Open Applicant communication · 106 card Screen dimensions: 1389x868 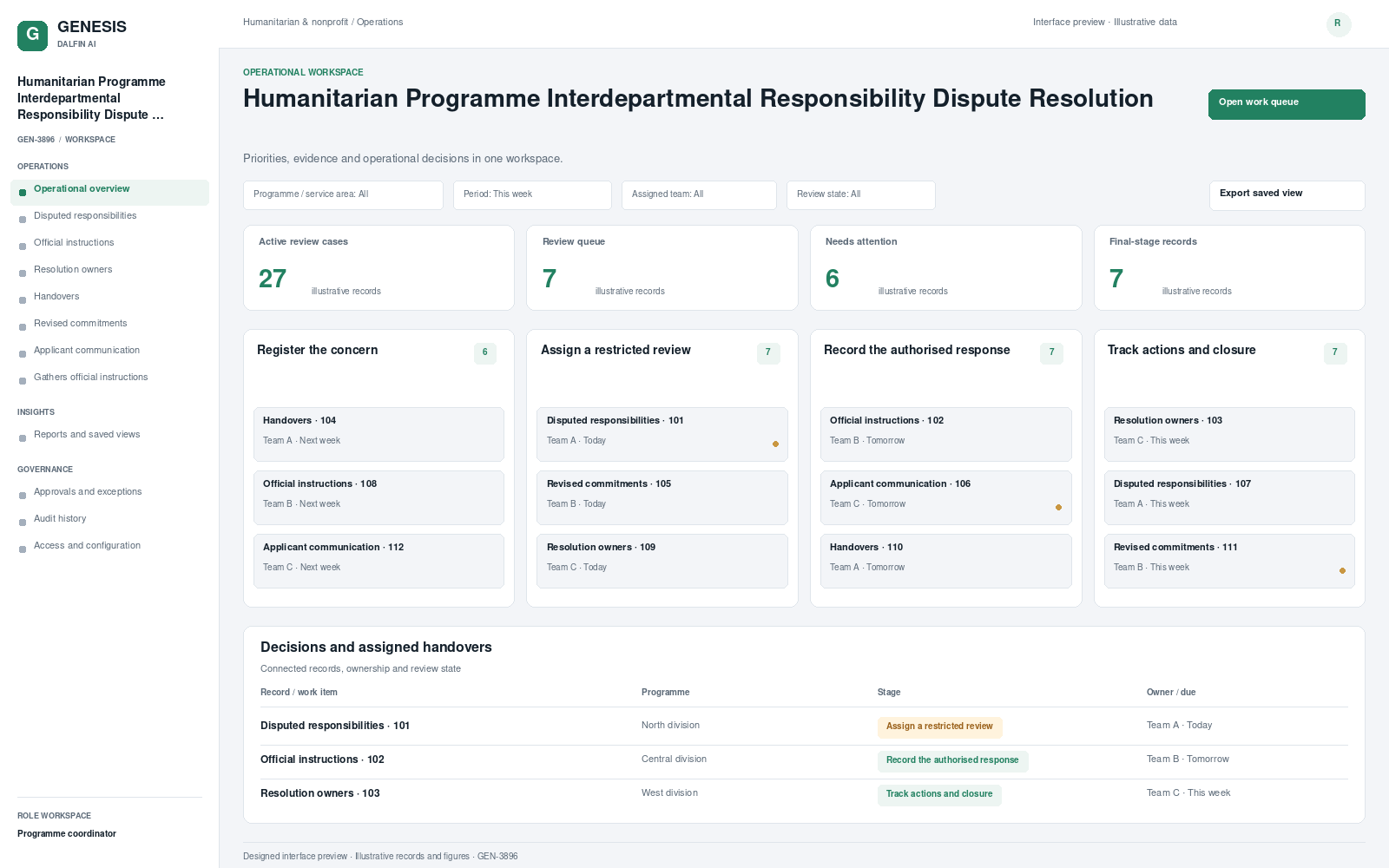[945, 497]
